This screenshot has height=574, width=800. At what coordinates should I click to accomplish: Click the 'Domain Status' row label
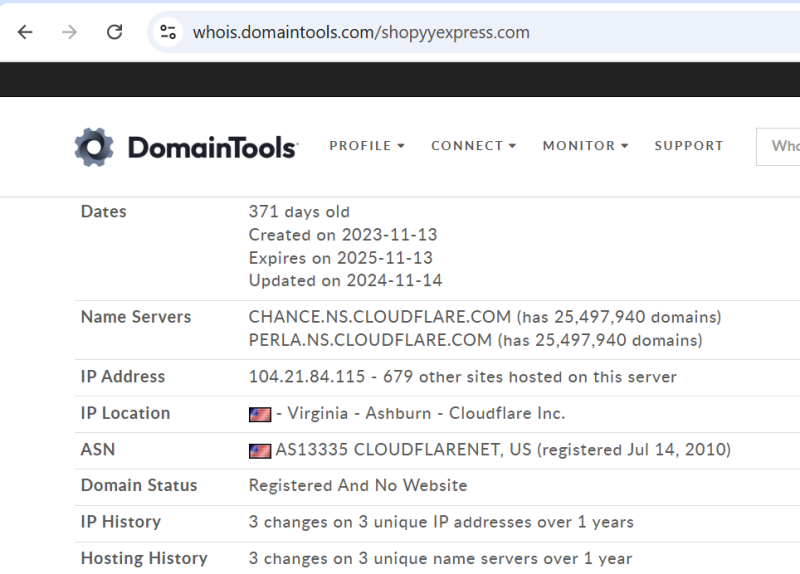pyautogui.click(x=139, y=485)
